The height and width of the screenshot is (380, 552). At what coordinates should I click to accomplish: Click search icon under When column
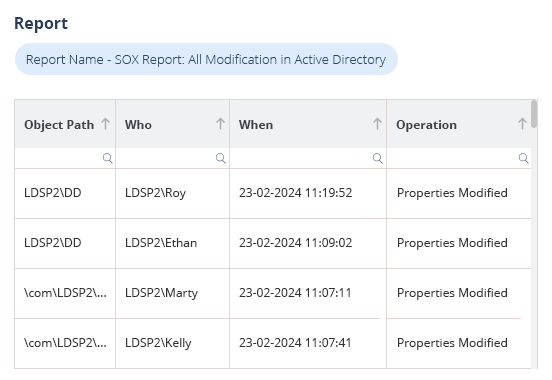coord(378,158)
